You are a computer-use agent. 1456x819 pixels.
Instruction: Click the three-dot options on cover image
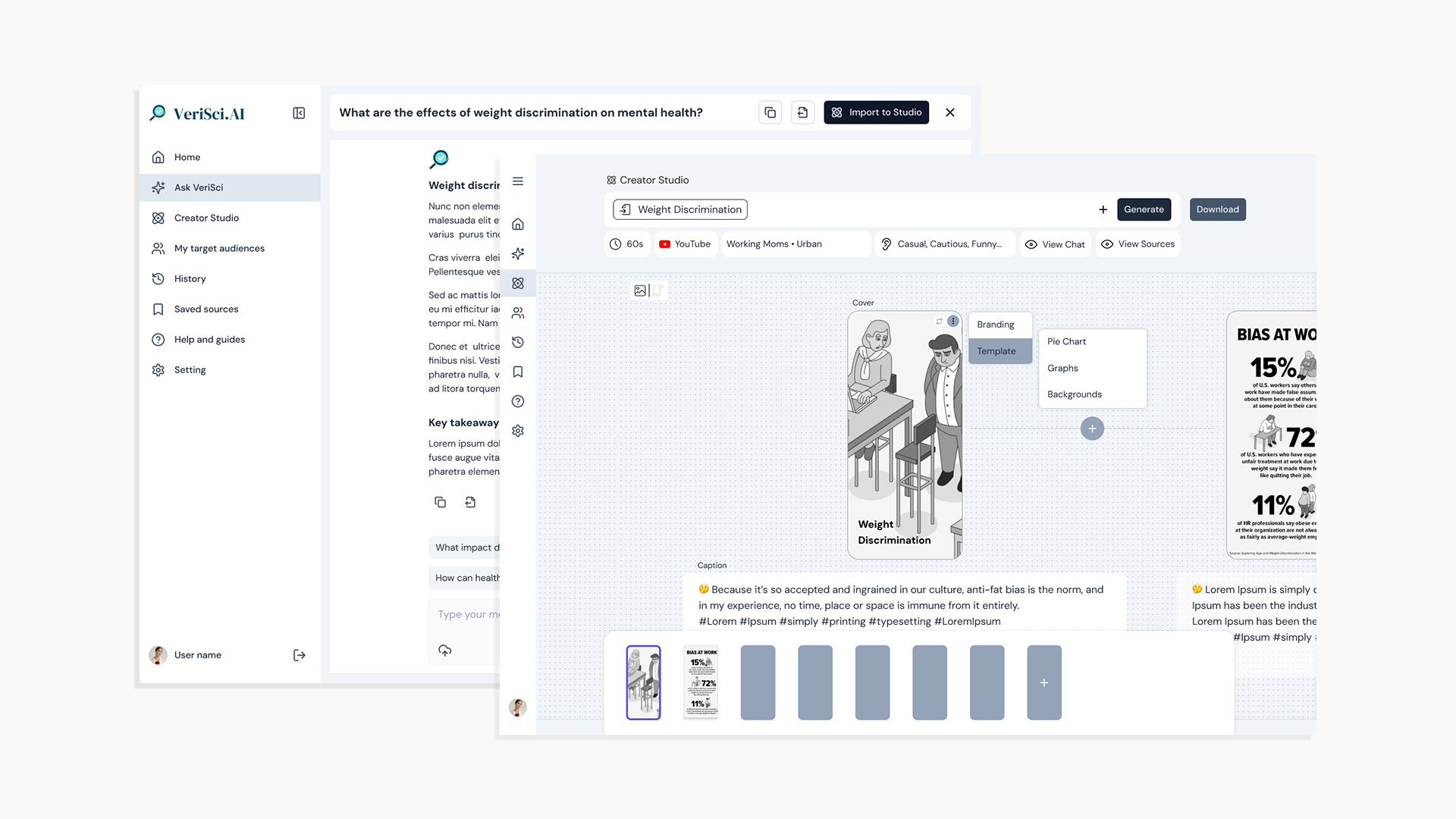tap(953, 322)
